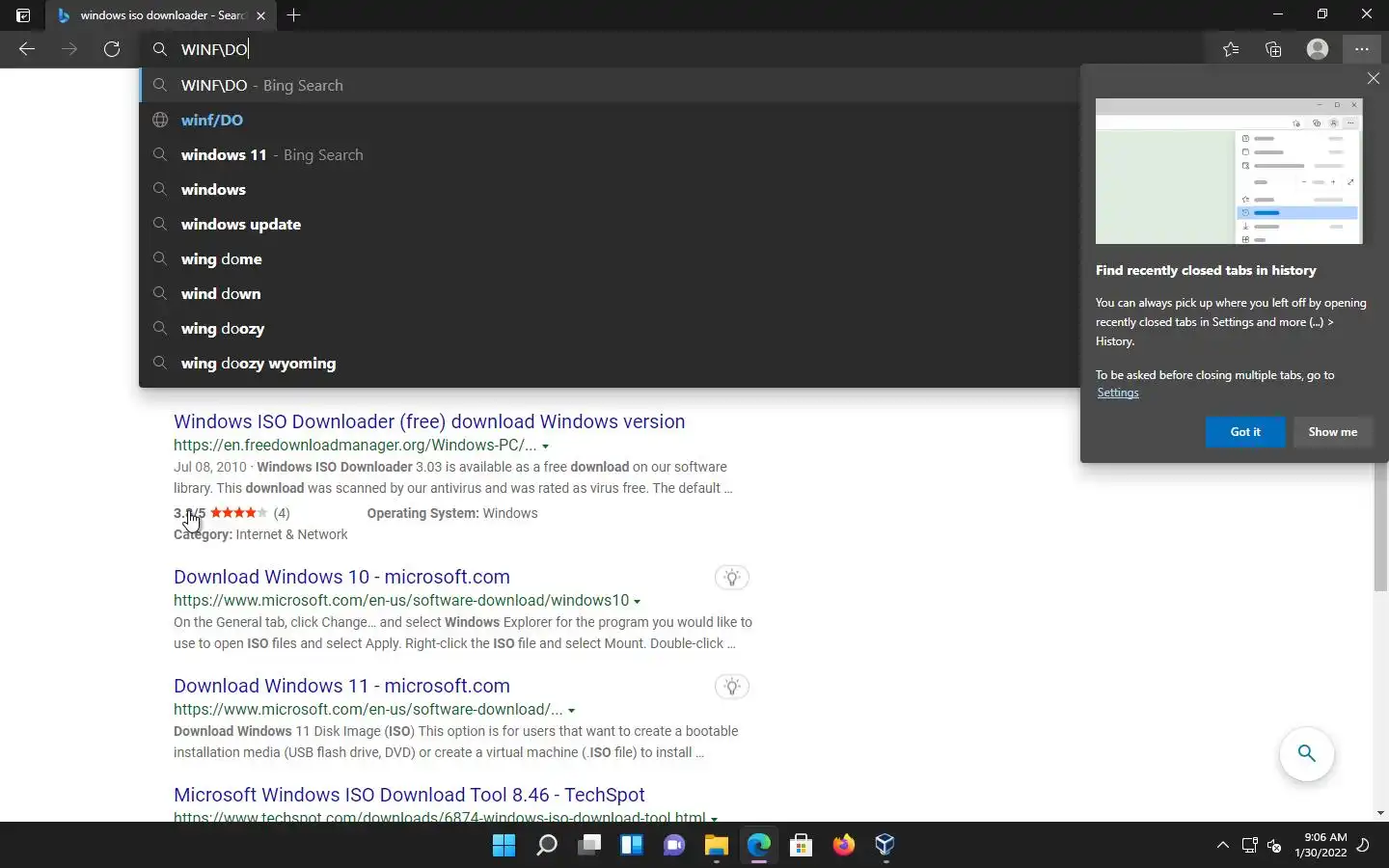The image size is (1389, 868).
Task: Open the Collections icon in toolbar
Action: click(x=1273, y=49)
